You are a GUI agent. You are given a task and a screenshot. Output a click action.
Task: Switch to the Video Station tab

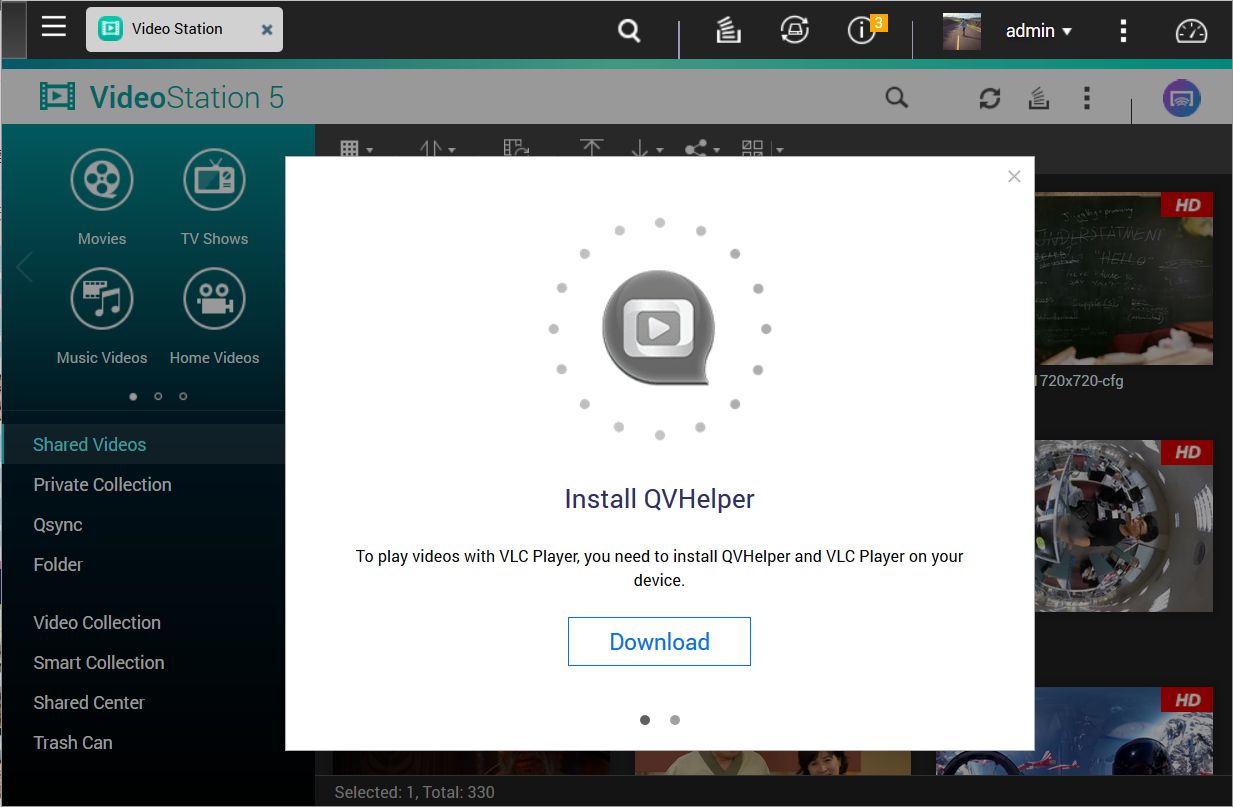pyautogui.click(x=177, y=29)
